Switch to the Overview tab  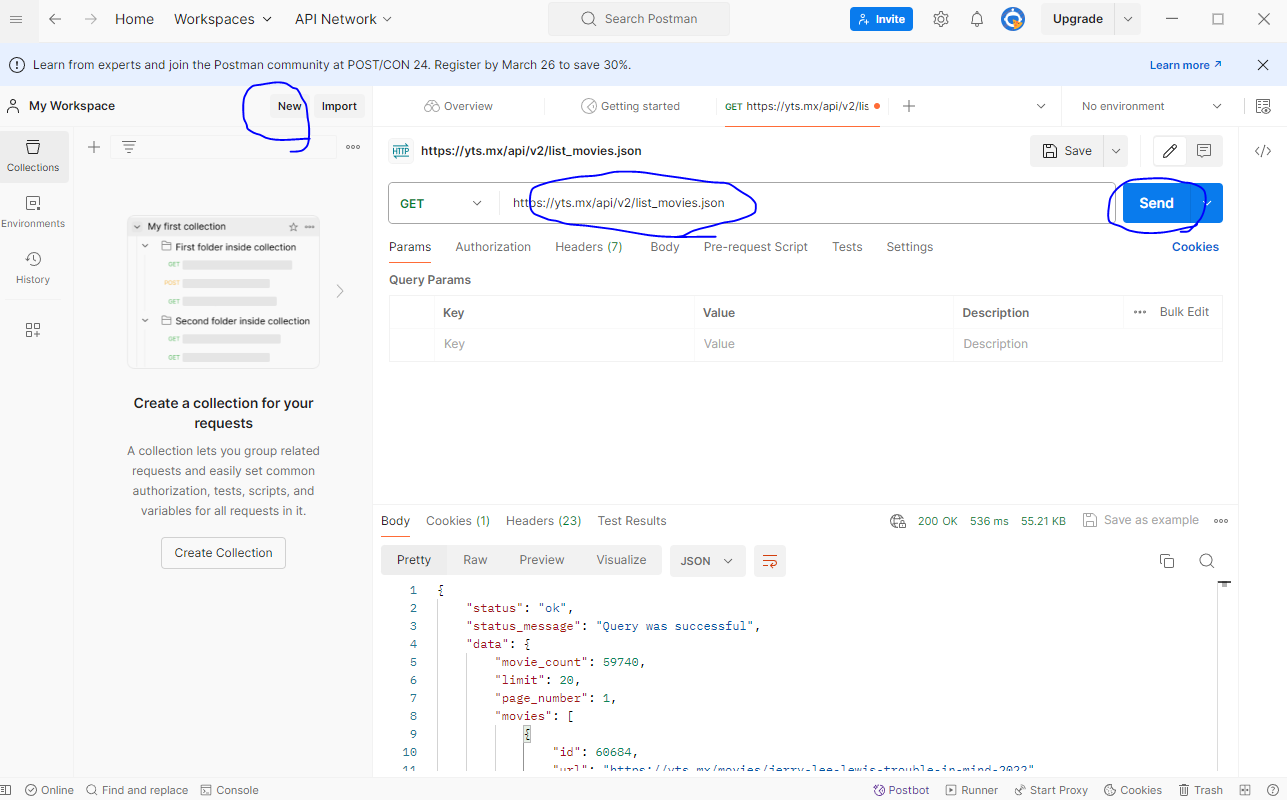458,106
